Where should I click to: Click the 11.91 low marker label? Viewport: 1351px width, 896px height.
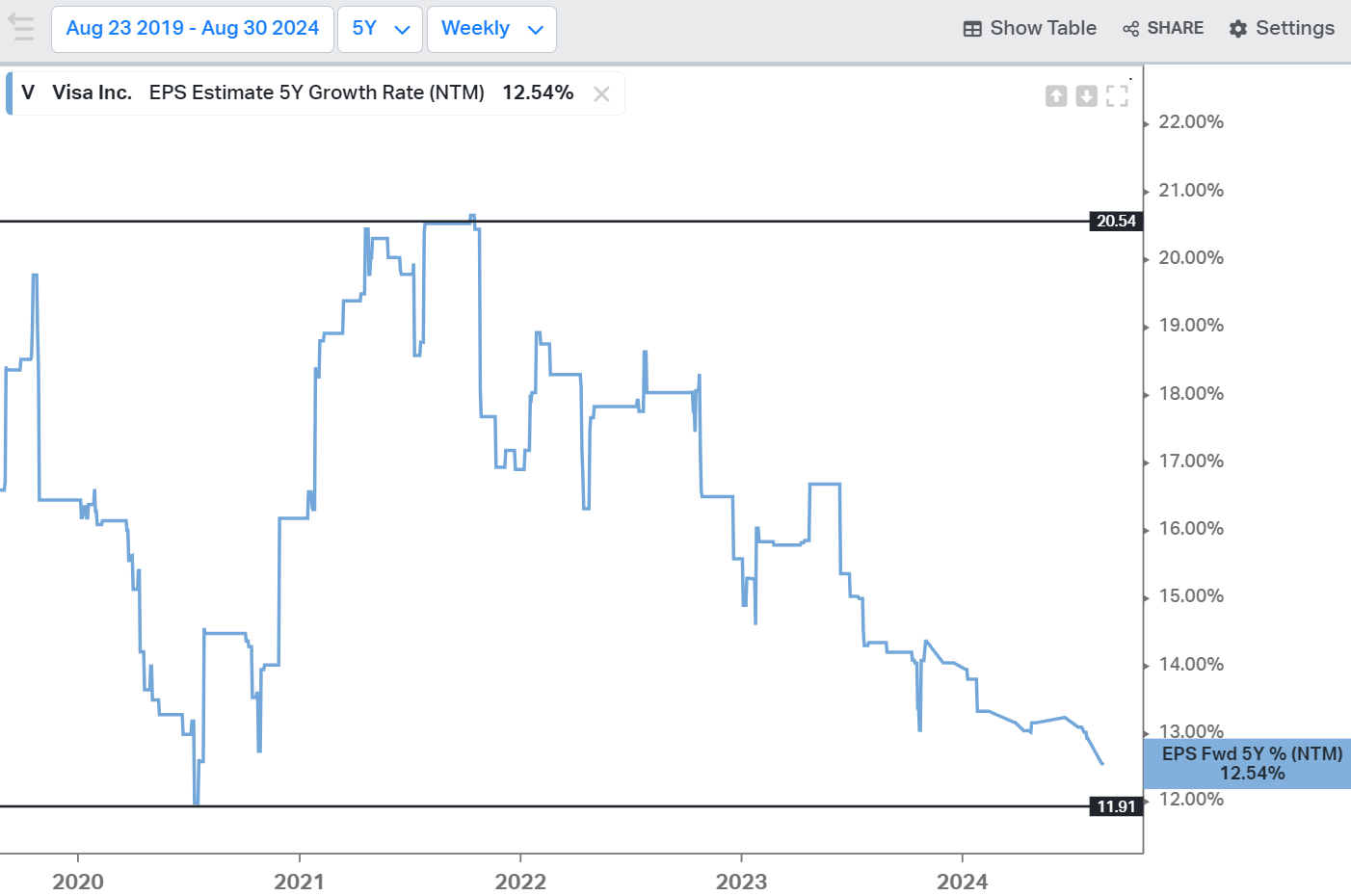[x=1116, y=806]
